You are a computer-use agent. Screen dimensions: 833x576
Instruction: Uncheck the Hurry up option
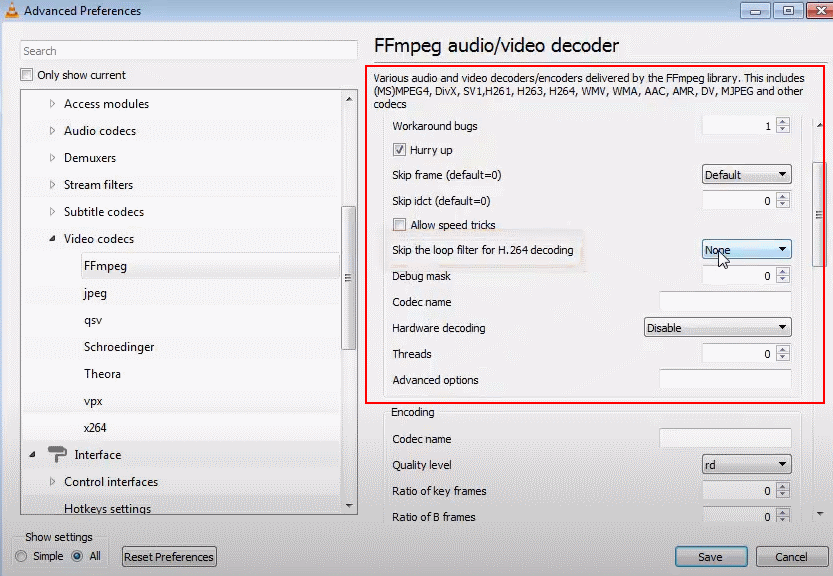[x=400, y=150]
